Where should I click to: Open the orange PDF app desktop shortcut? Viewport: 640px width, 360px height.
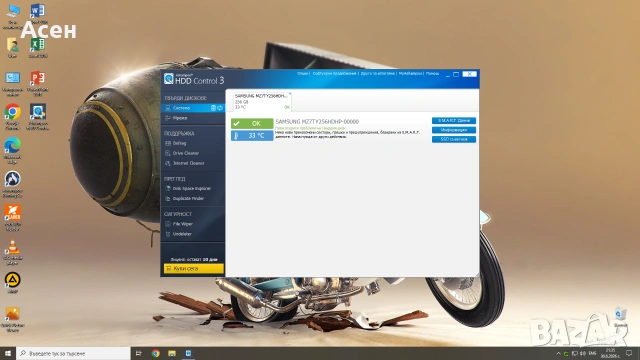click(x=12, y=218)
